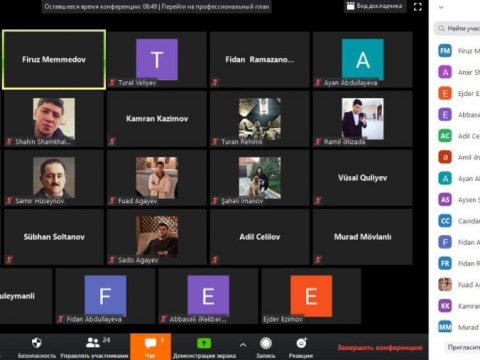
Task: Click muted mic icon on Vüsal Quliyev tile
Action: coord(318,200)
